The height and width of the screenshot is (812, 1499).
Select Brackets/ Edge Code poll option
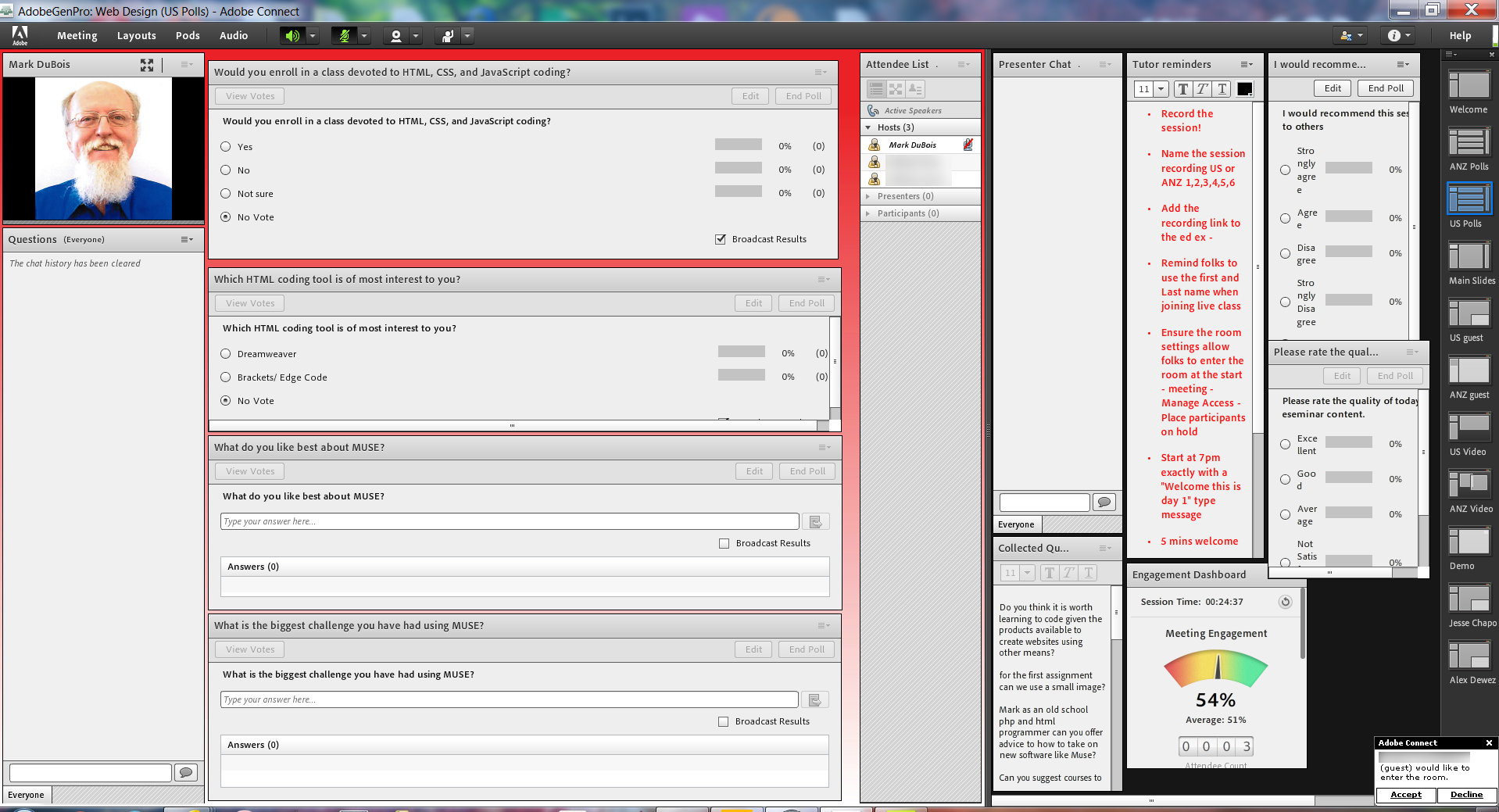coord(226,377)
